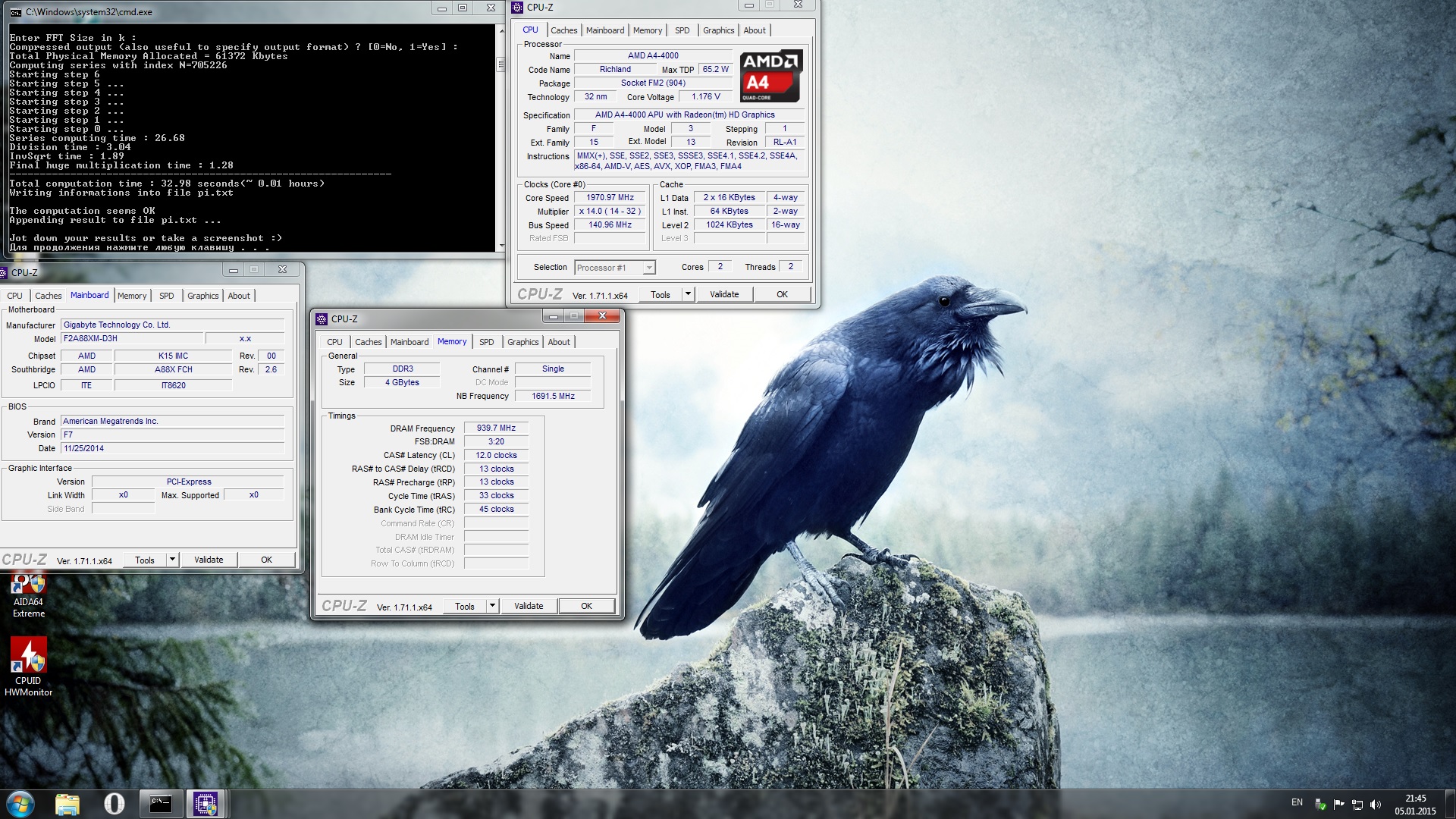Open Windows Explorer from taskbar
Screen dimensions: 1456x819
pyautogui.click(x=67, y=804)
